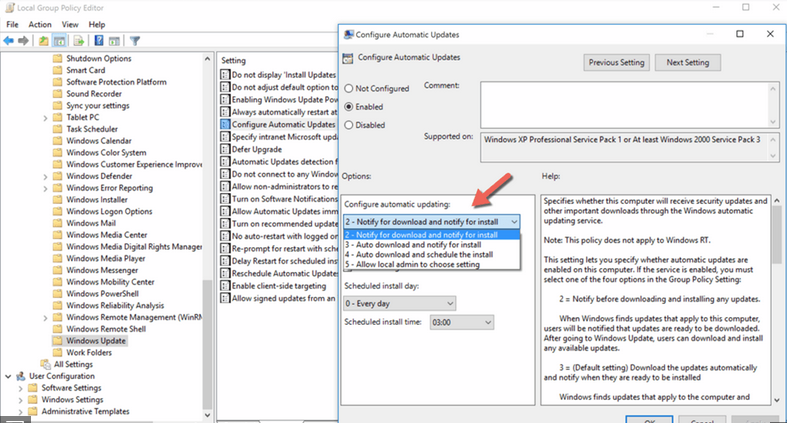Screen dimensions: 787x423
Task: Select the Not Configured radio button
Action: [349, 88]
